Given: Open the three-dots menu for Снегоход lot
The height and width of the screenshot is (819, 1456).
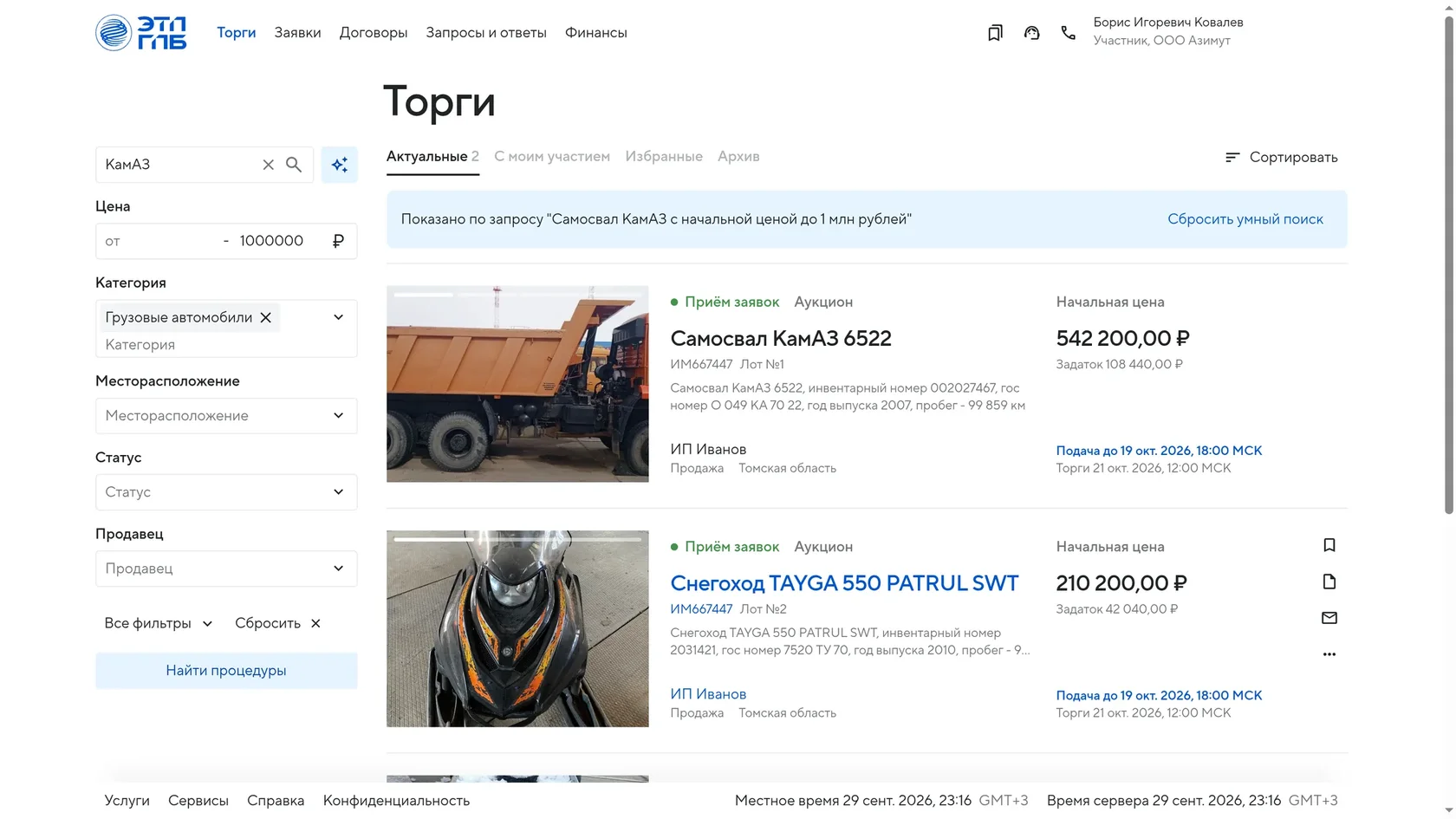Looking at the screenshot, I should 1329,654.
